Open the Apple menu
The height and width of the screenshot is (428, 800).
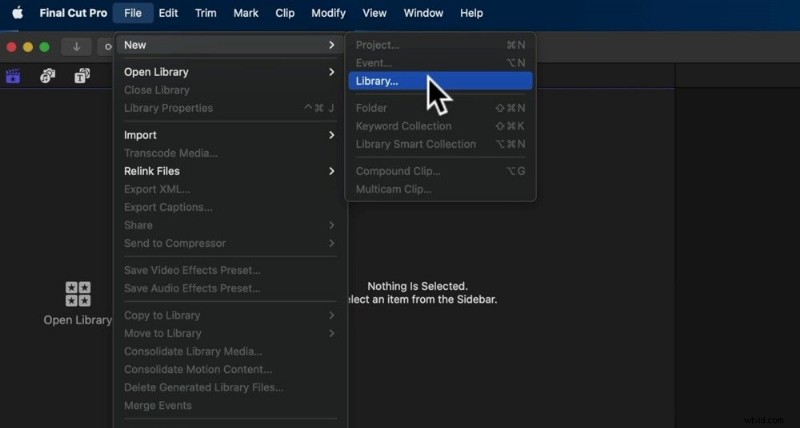[17, 13]
